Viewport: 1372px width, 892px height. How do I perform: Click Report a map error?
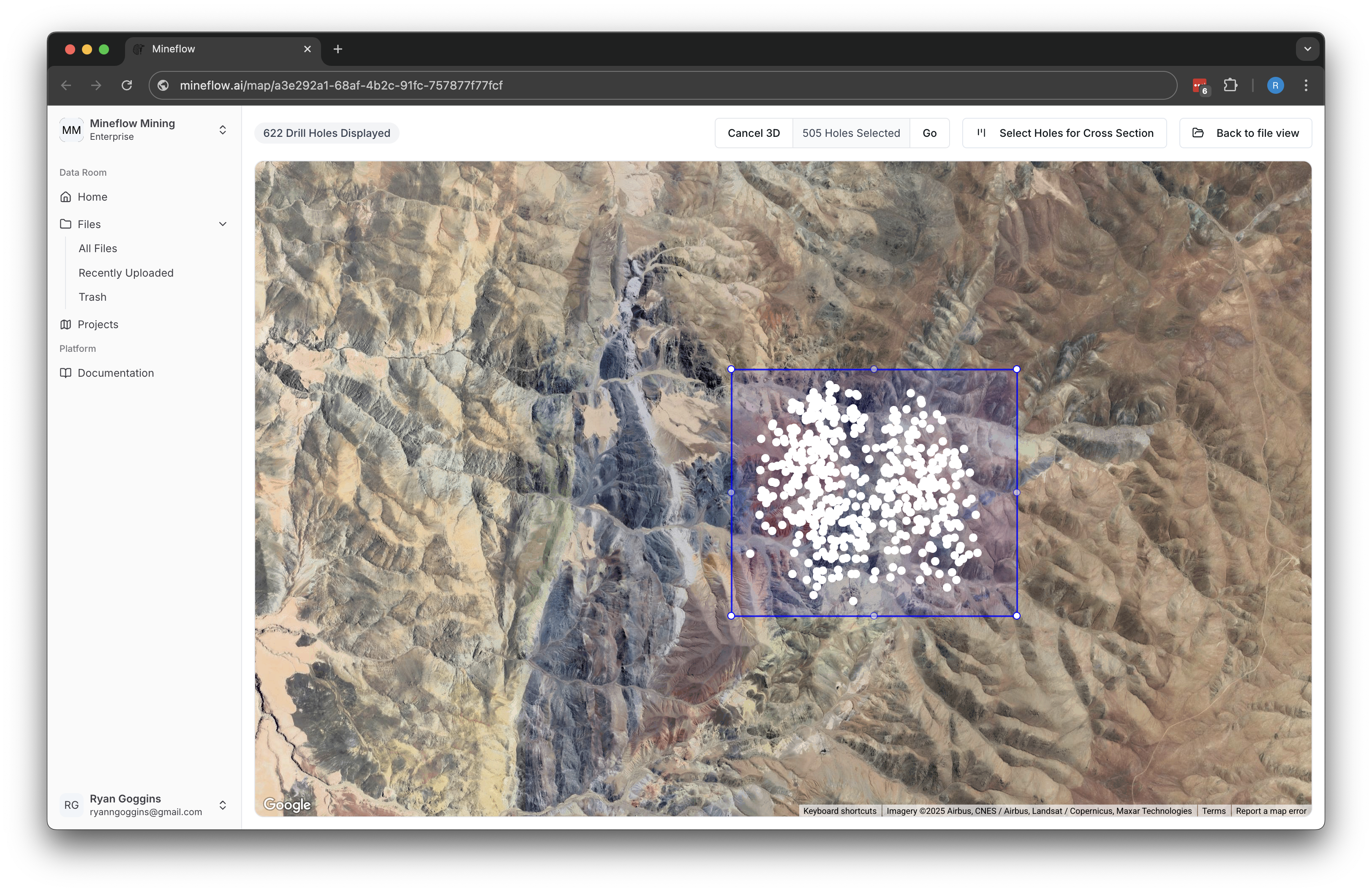point(1271,811)
